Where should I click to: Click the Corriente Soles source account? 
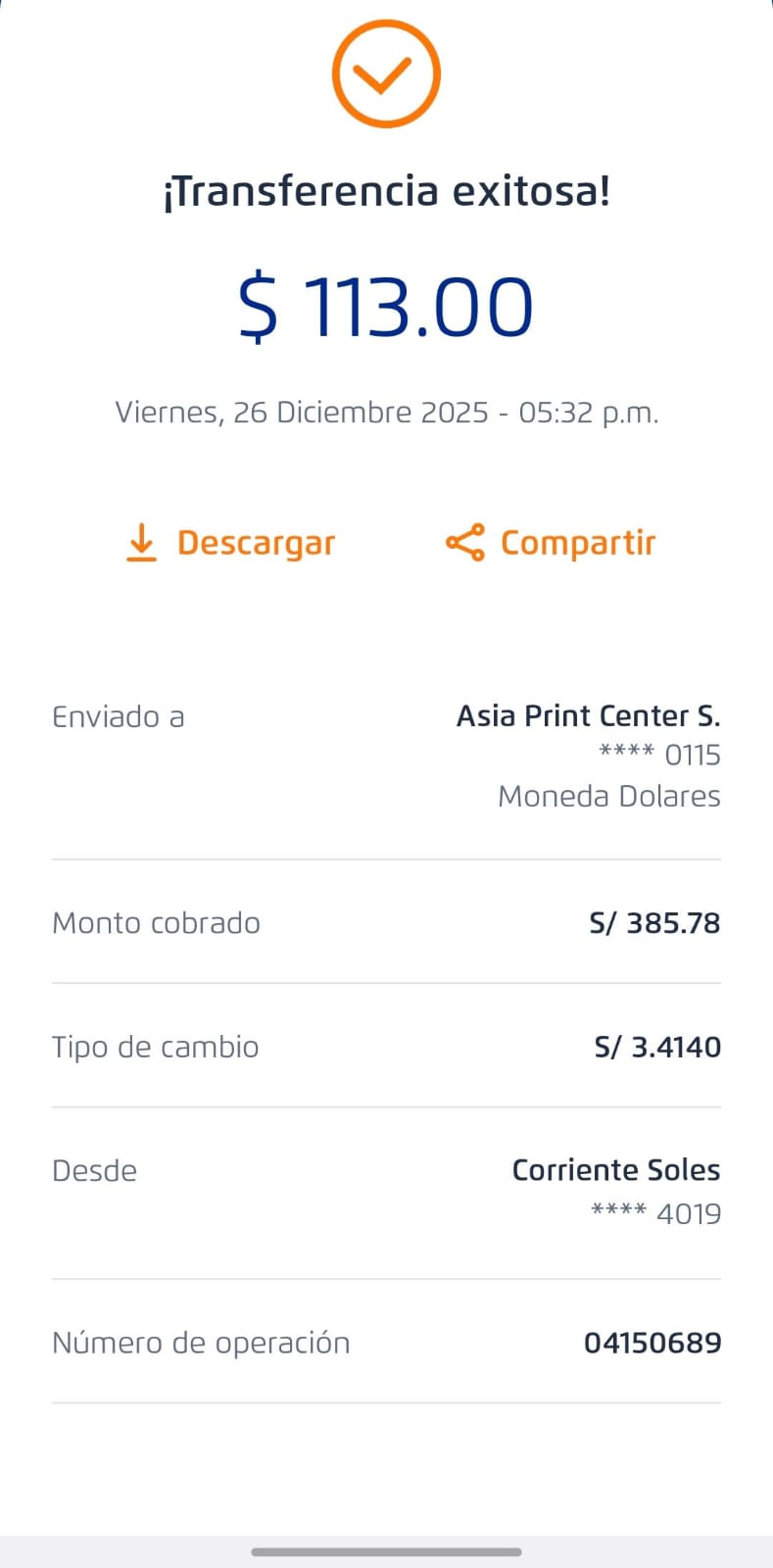[x=616, y=1170]
